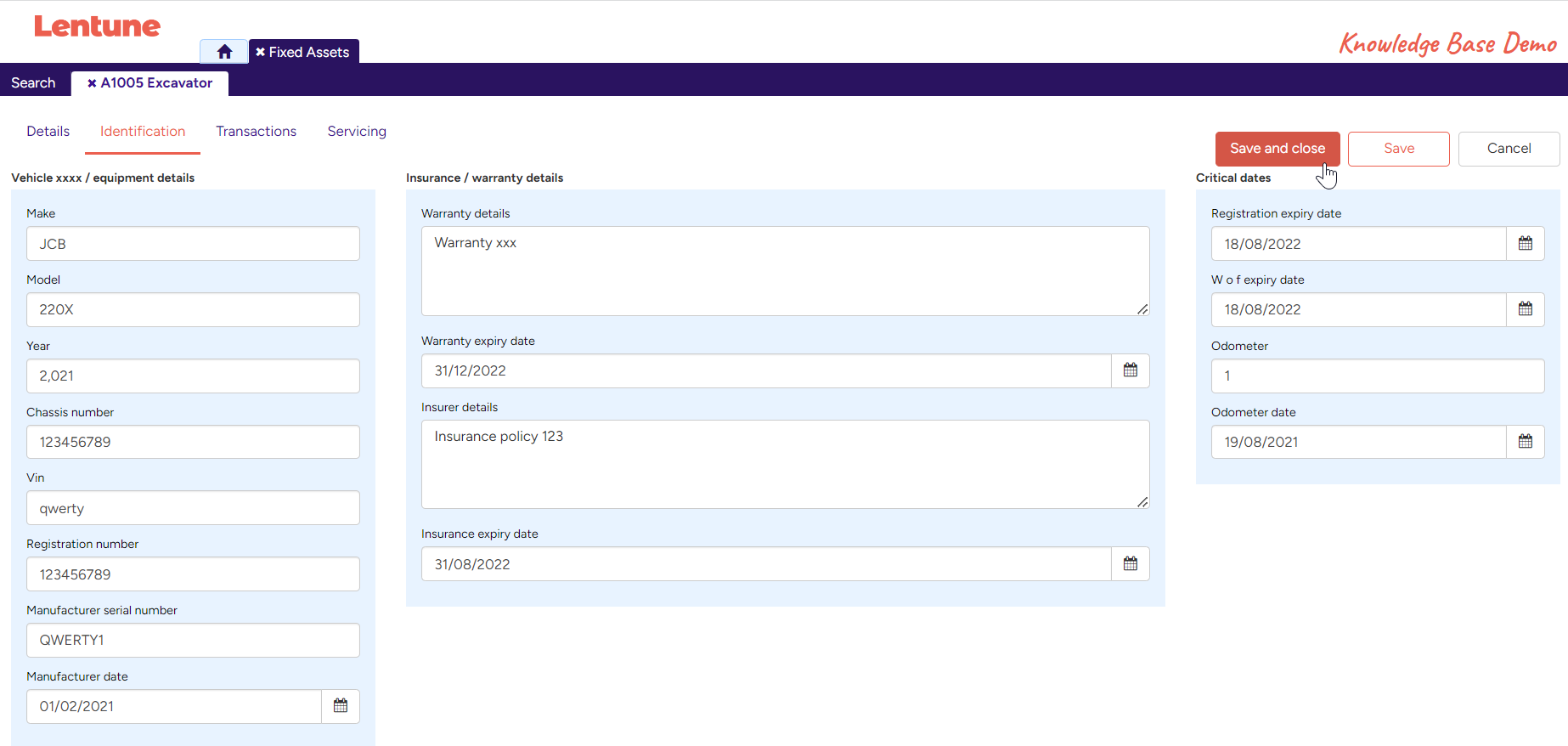
Task: Edit the Warranty details text area
Action: 786,271
